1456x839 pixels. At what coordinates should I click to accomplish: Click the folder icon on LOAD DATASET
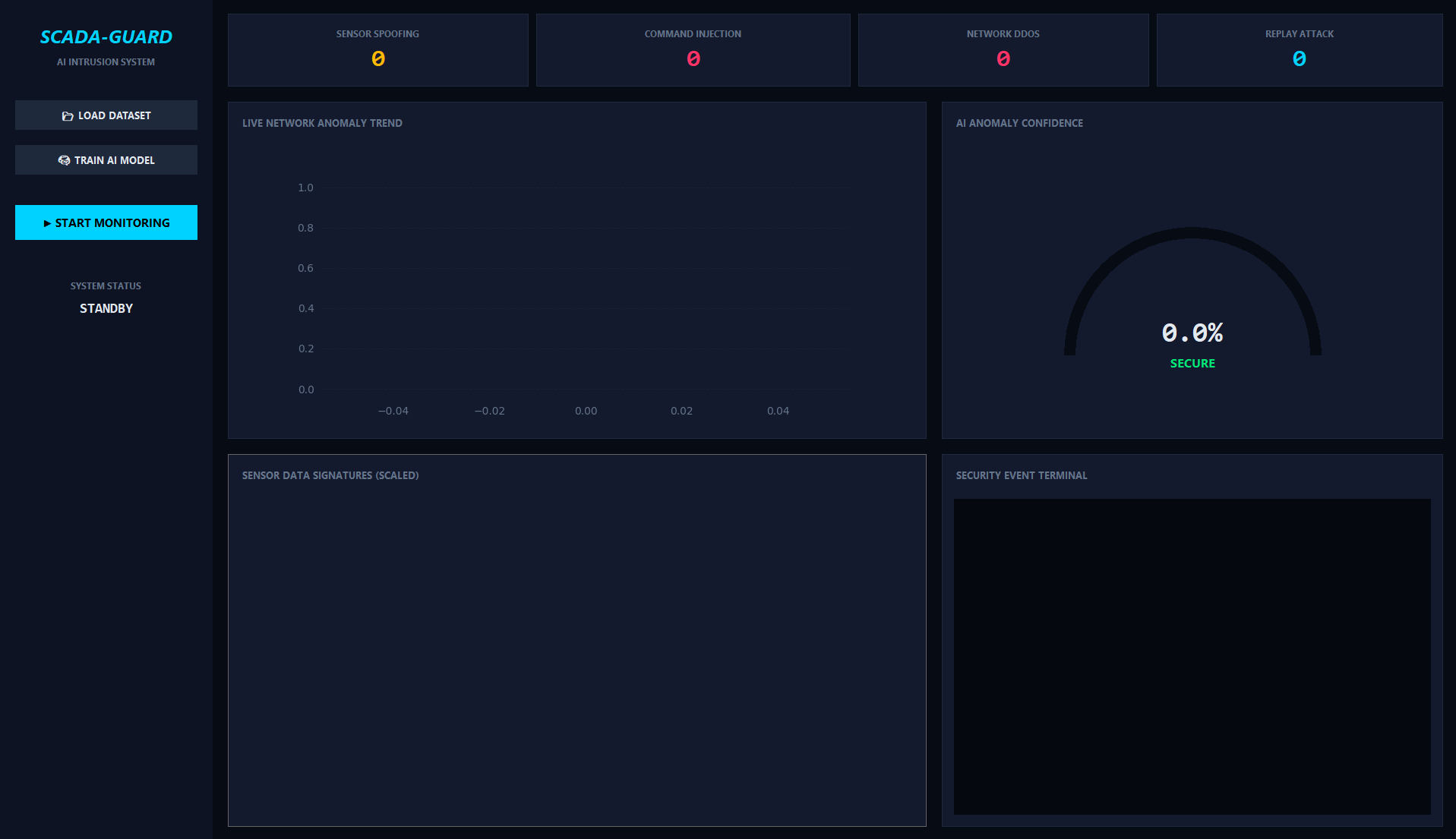click(67, 115)
